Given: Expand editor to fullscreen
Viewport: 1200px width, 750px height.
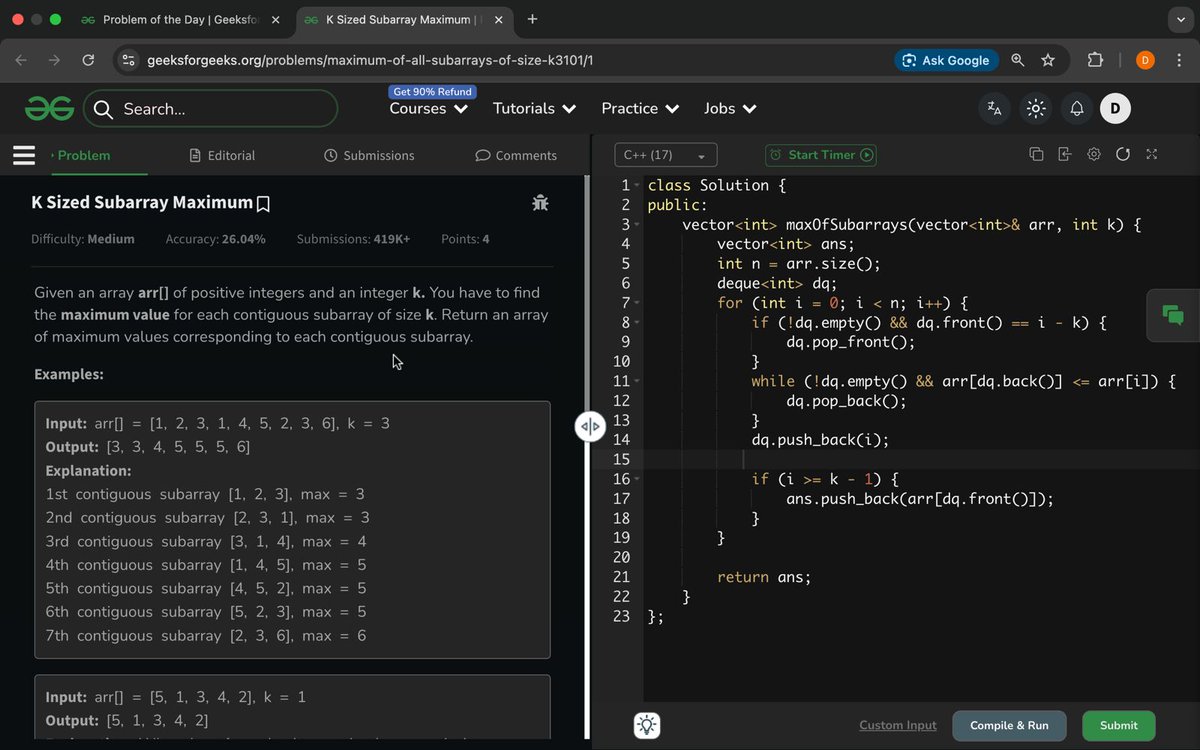Looking at the screenshot, I should (x=1152, y=155).
